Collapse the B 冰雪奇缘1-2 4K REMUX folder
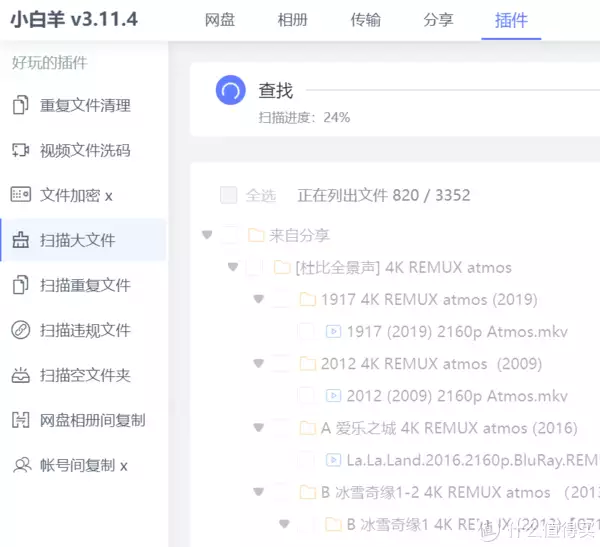 pos(259,492)
